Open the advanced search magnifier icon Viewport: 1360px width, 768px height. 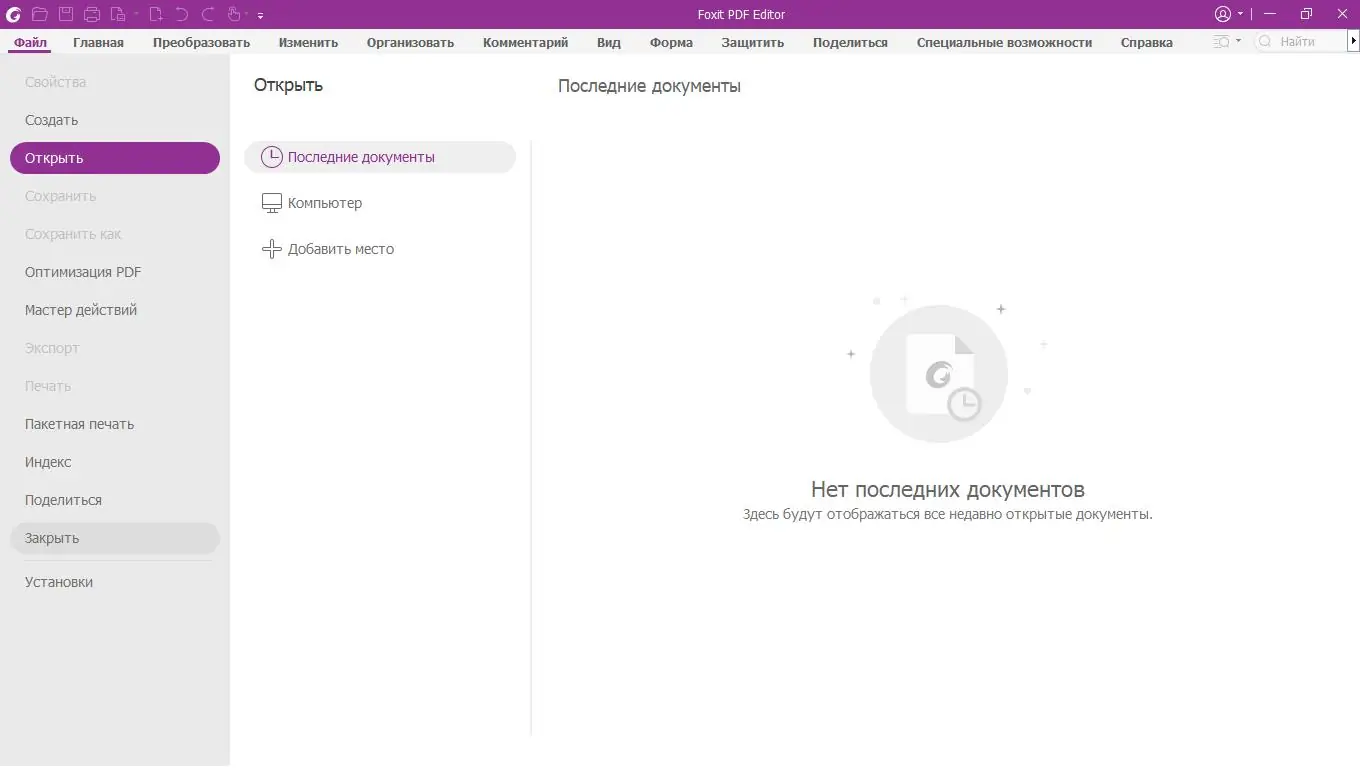point(1221,41)
